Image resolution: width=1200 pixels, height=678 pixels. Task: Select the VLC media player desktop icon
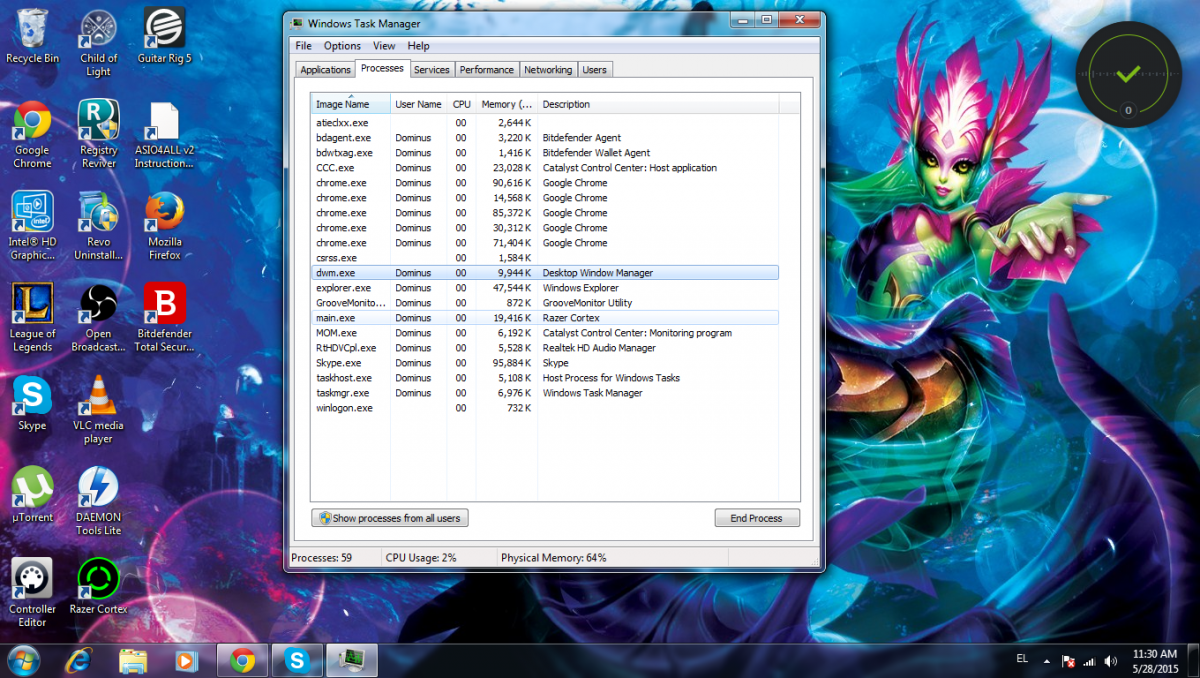(98, 410)
